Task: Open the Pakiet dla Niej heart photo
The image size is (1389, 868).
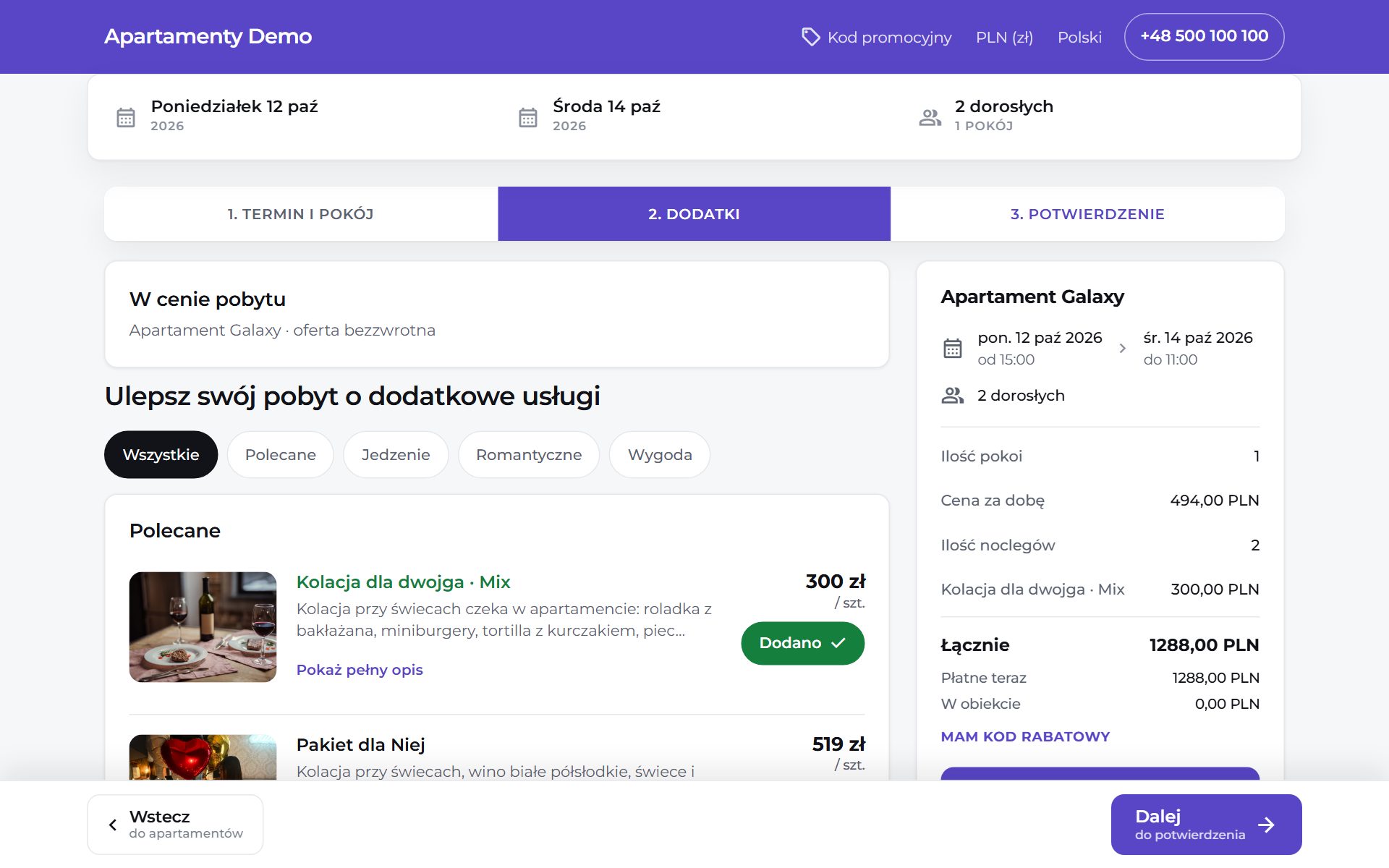Action: (x=203, y=757)
